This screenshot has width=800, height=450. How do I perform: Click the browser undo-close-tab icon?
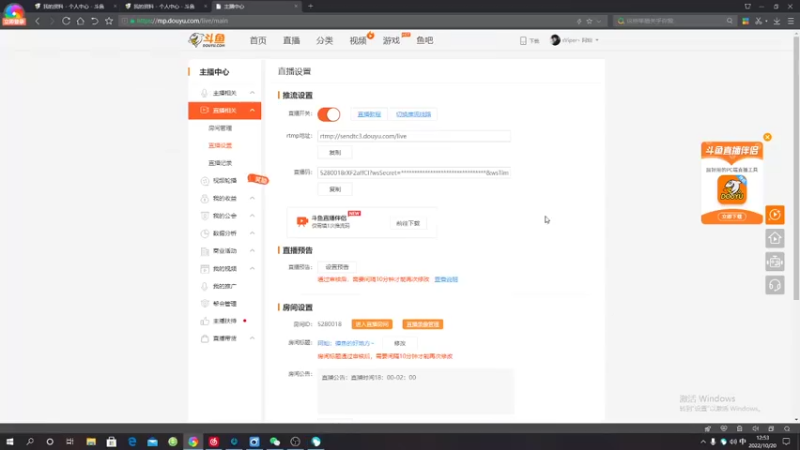pos(94,21)
